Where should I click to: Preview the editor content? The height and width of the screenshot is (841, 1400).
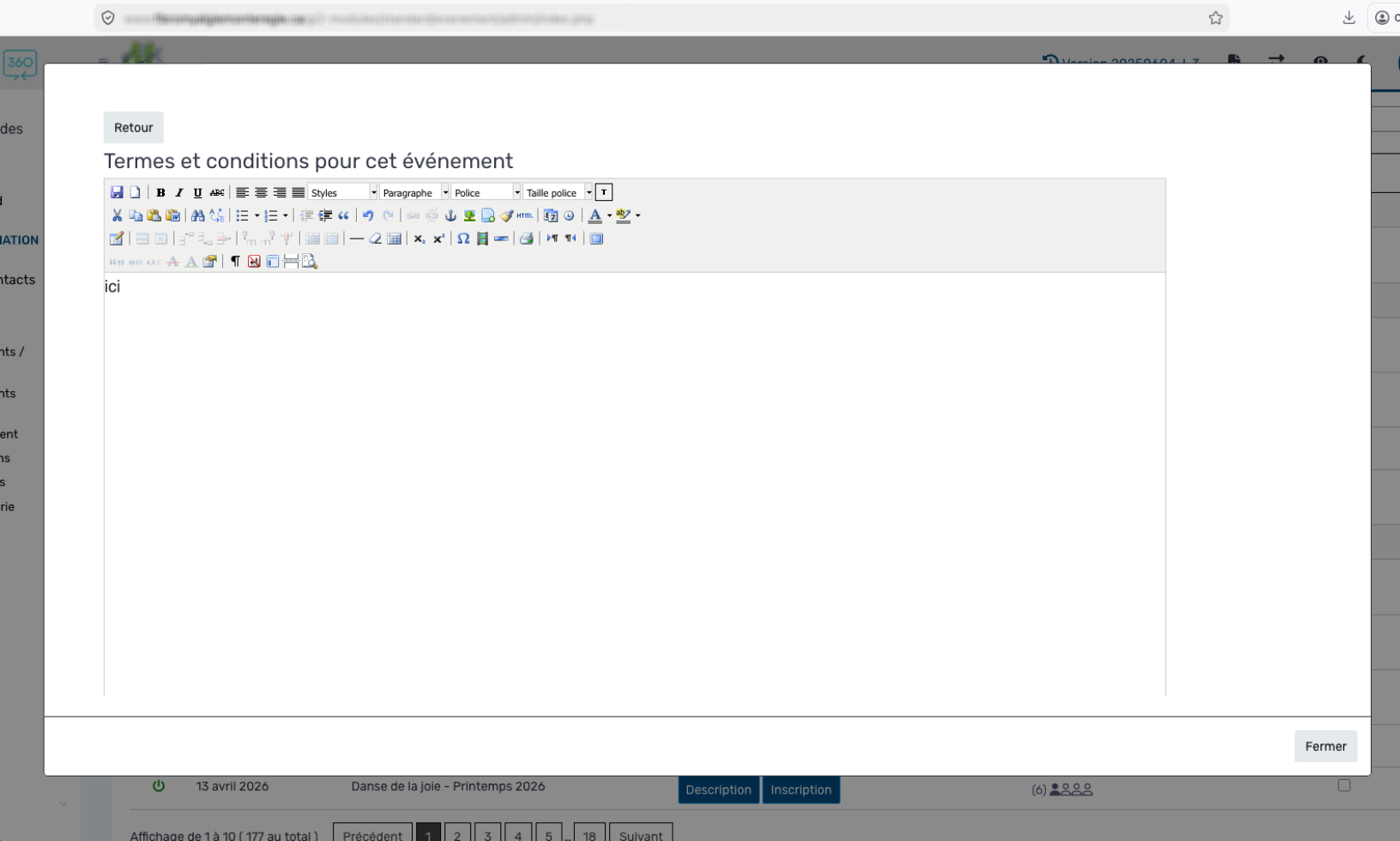310,262
